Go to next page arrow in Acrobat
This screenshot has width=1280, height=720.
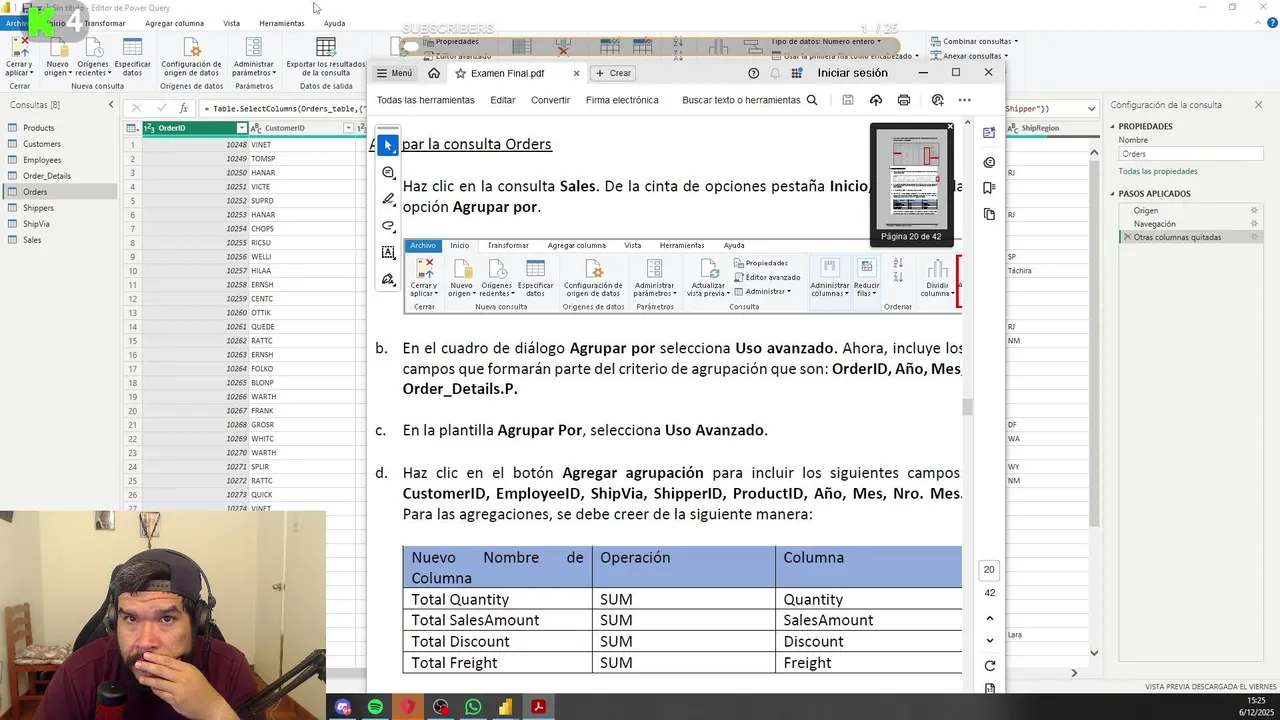coord(990,641)
